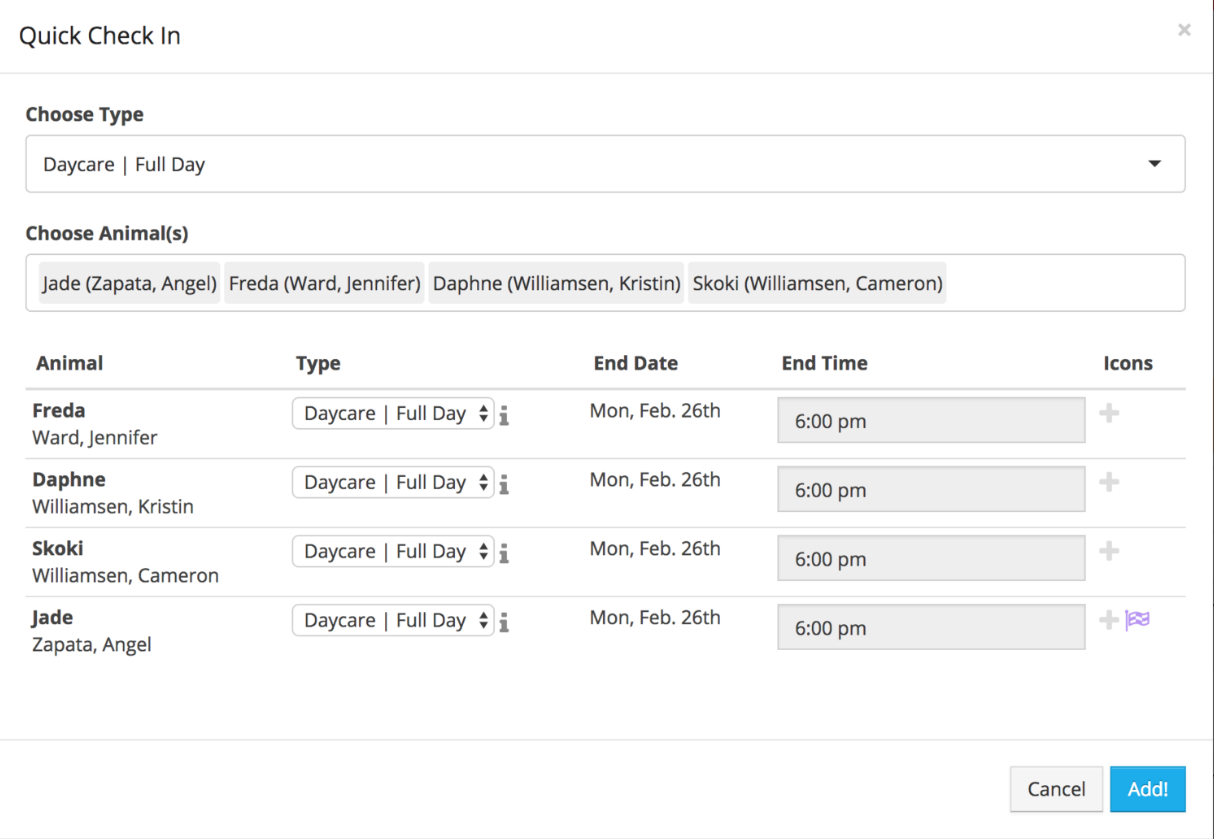Click the info icon beside Freda's type

pos(504,416)
